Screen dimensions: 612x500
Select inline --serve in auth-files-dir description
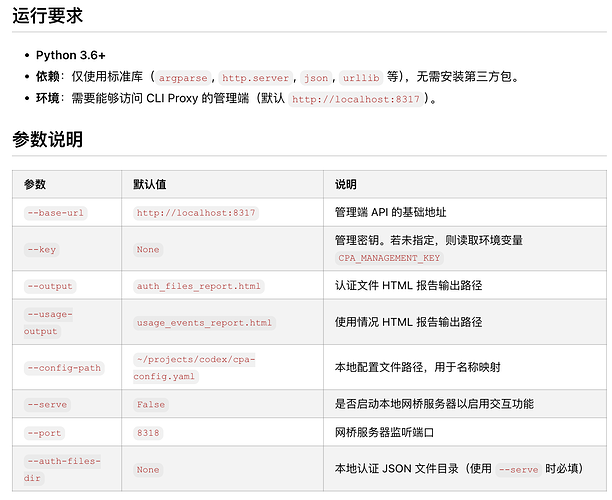point(518,470)
